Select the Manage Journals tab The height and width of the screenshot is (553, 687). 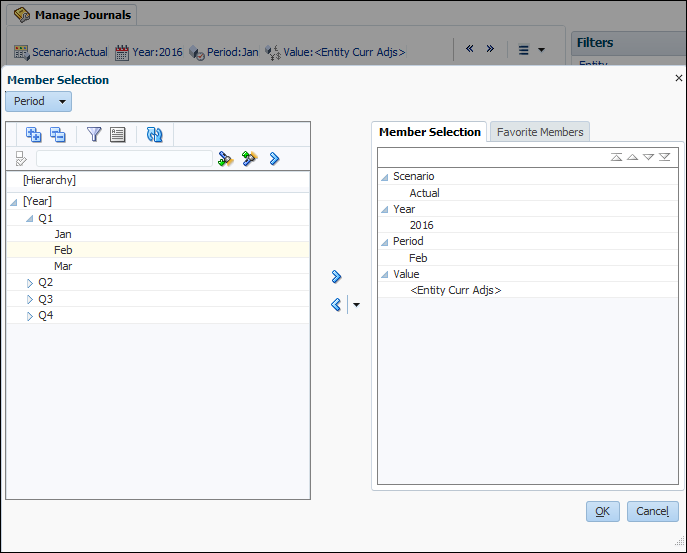tap(72, 15)
